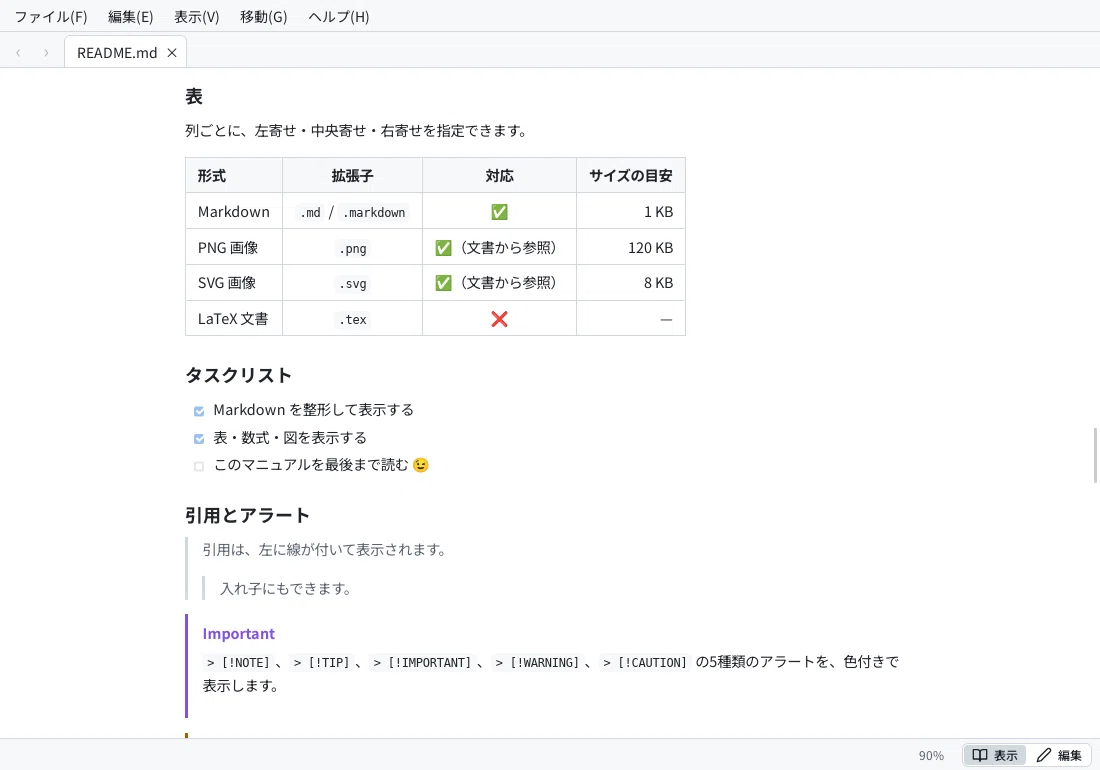Close the README.md tab
Viewport: 1100px width, 770px height.
[172, 53]
